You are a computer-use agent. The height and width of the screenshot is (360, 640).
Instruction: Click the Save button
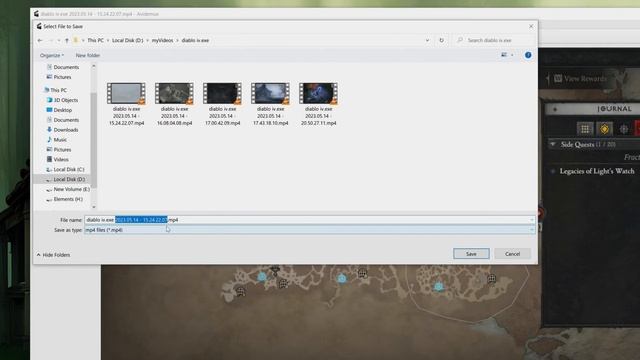[x=471, y=254]
